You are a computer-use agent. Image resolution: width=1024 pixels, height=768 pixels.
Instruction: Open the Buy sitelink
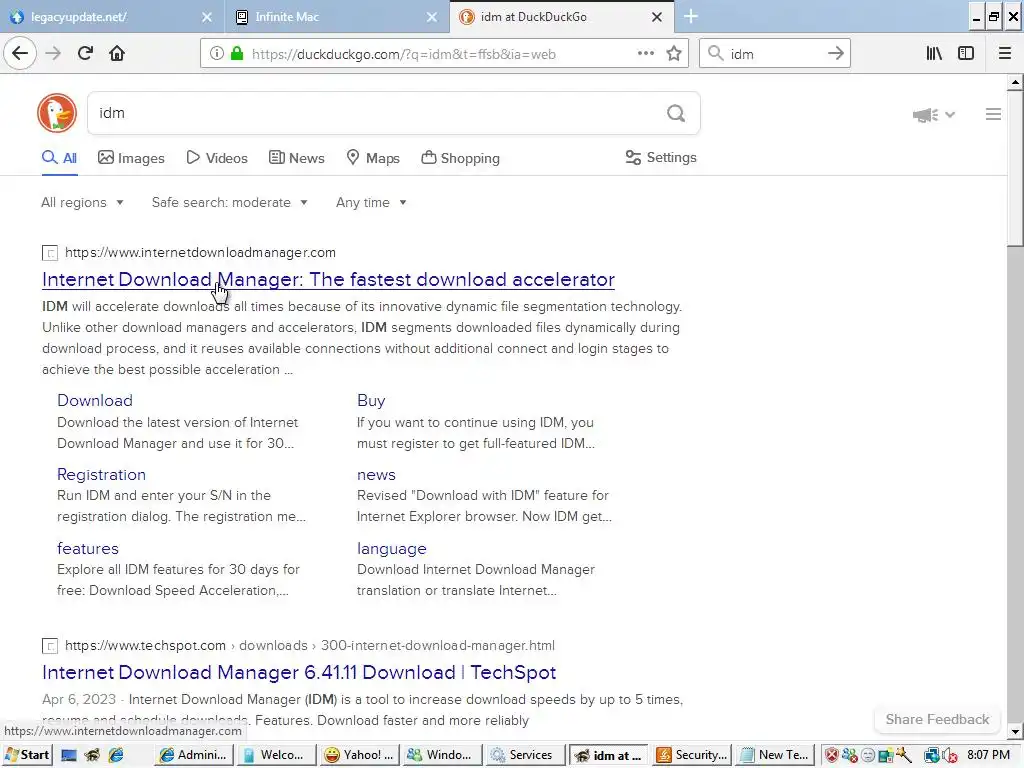click(x=371, y=400)
